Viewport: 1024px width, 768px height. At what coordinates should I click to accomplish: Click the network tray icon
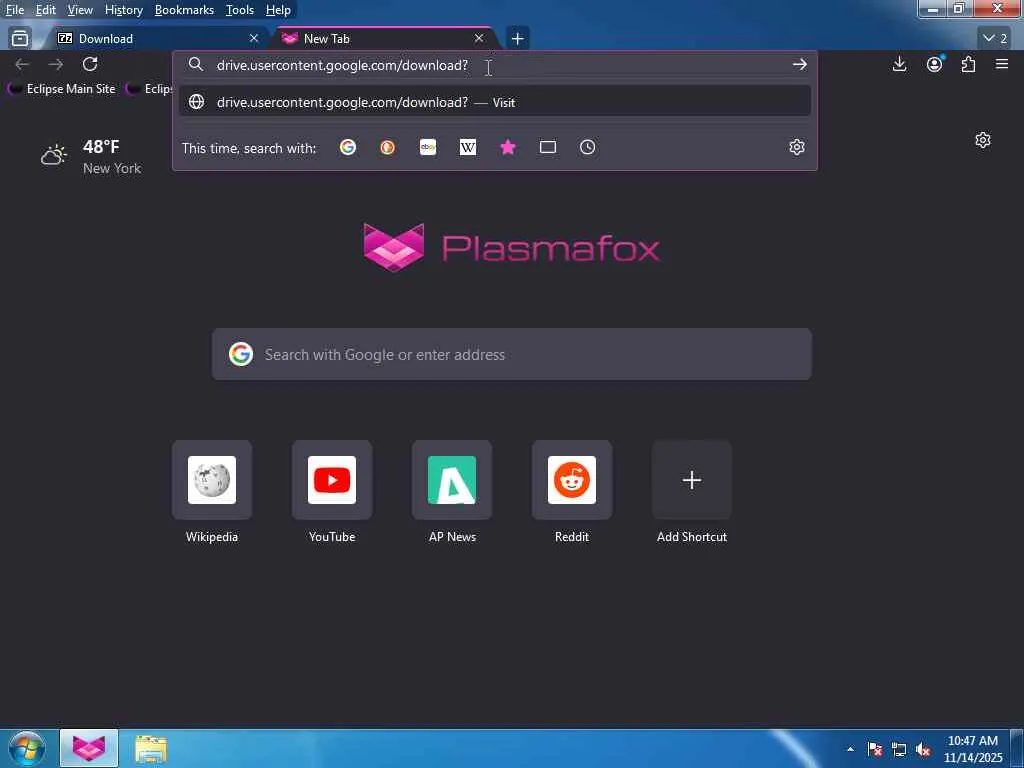point(899,749)
